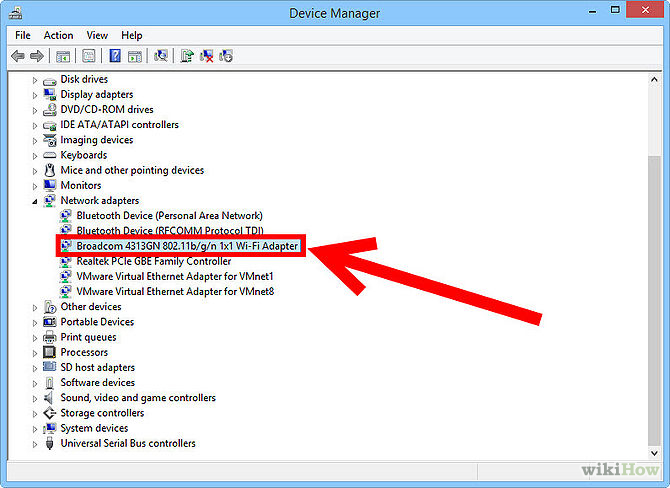The image size is (670, 488).
Task: Select Bluetooth Device (Personal Area Network)
Action: tap(170, 216)
